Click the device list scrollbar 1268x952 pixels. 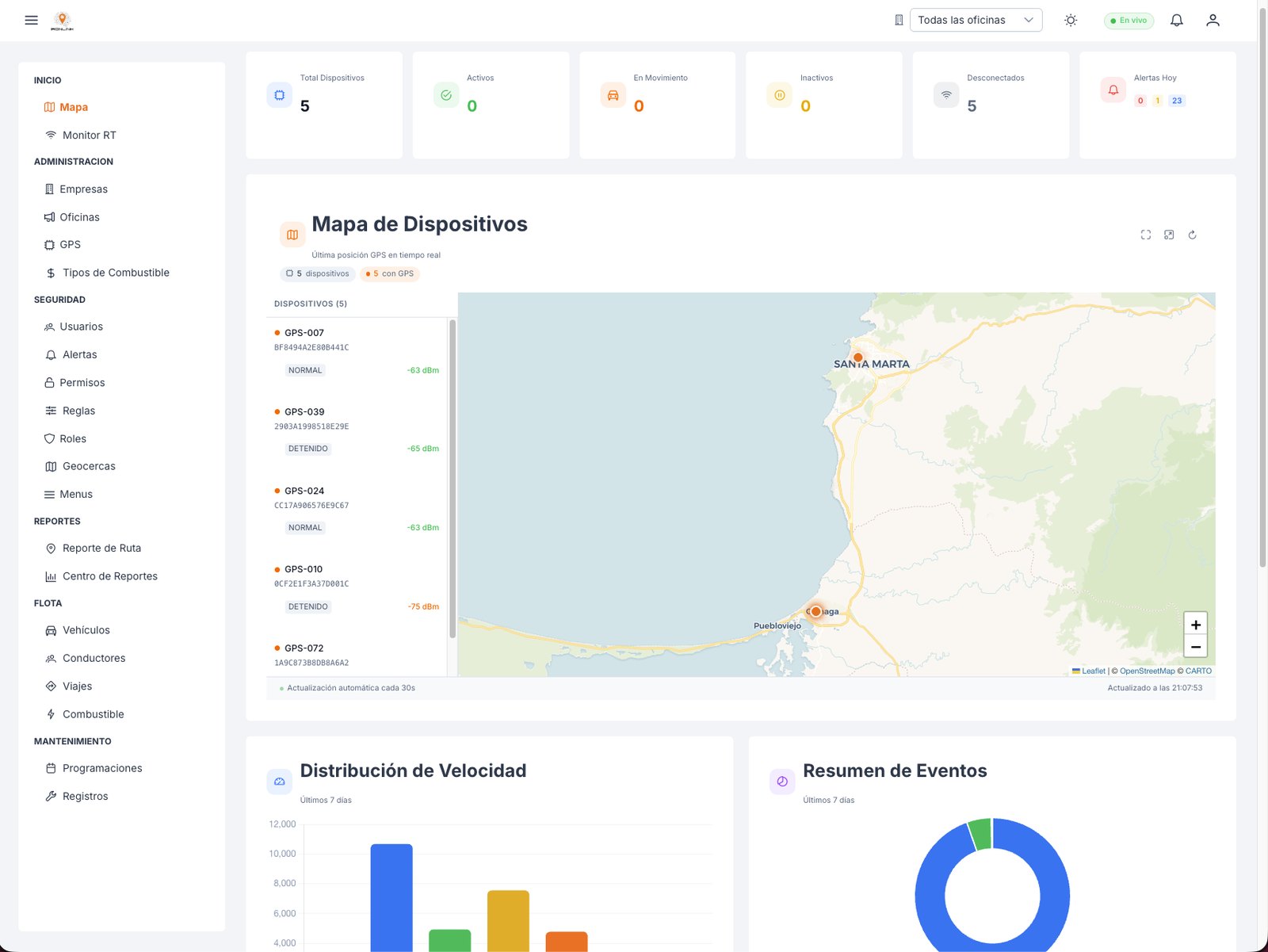(453, 479)
